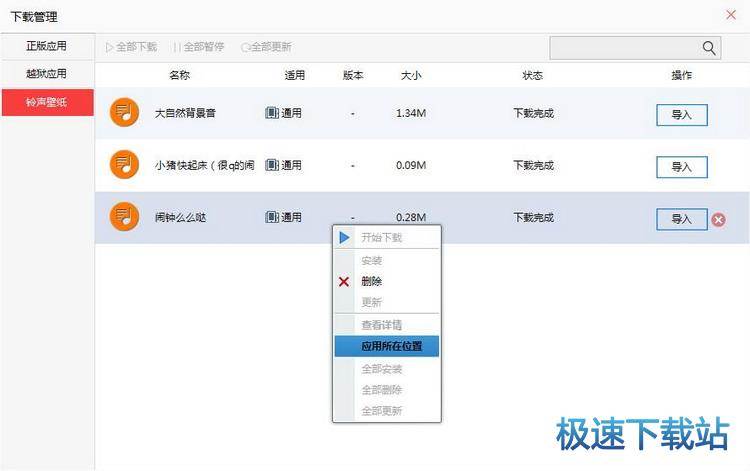Import 闹钟么么哒 with the 导入 button

tap(682, 219)
